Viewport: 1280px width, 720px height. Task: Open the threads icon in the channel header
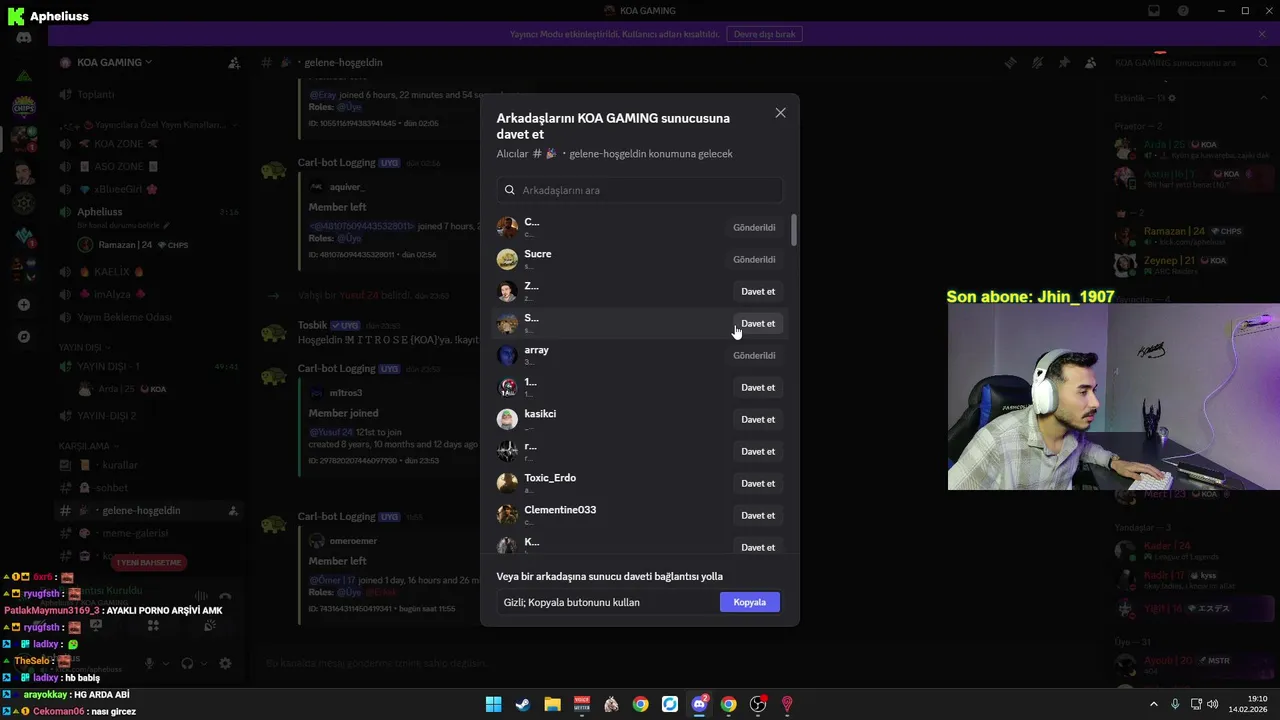pos(1011,62)
